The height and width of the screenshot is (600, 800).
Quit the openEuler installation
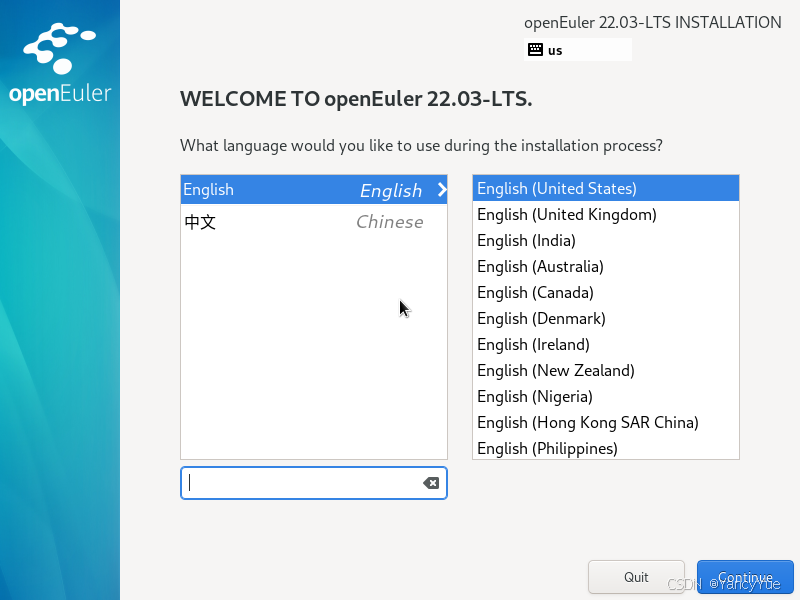(x=636, y=577)
